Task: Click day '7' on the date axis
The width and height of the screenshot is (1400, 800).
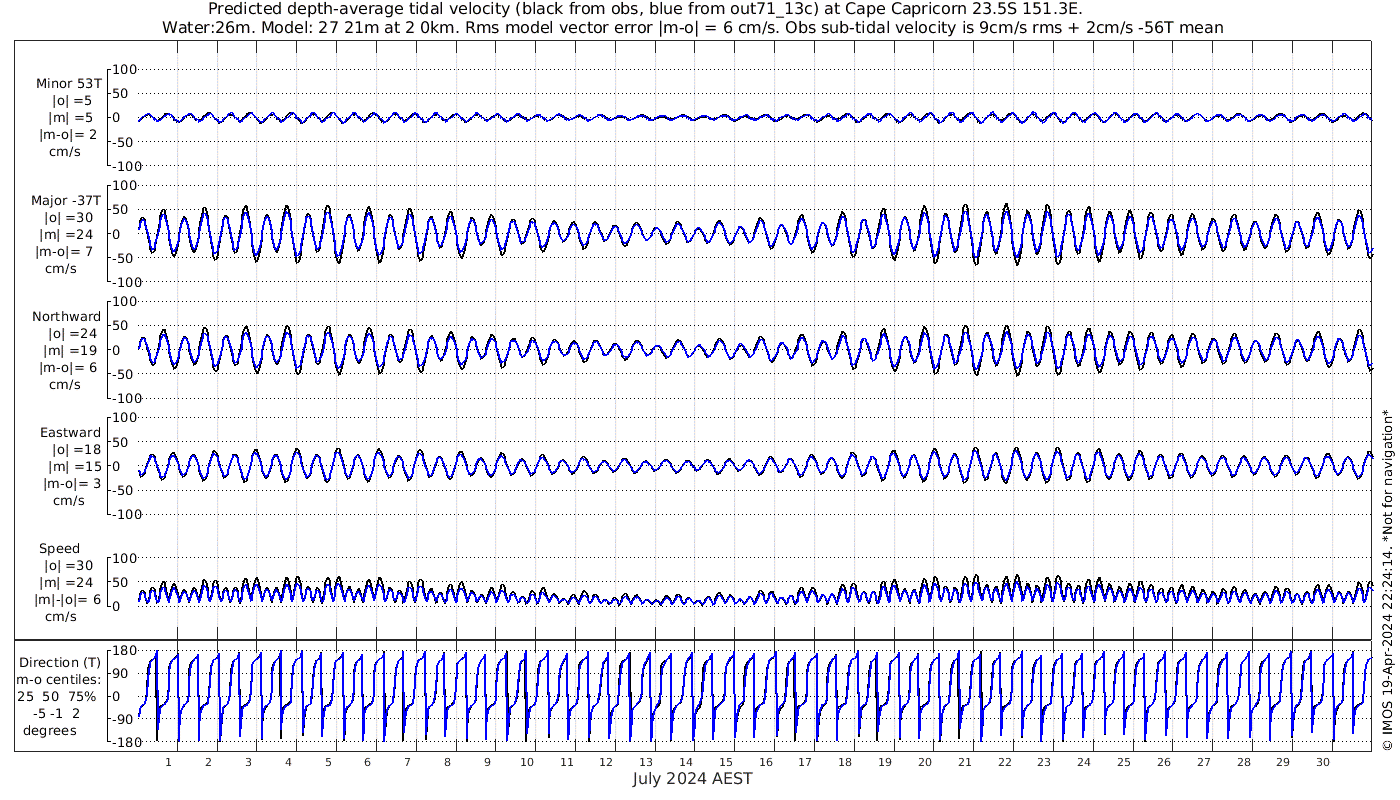Action: point(407,762)
